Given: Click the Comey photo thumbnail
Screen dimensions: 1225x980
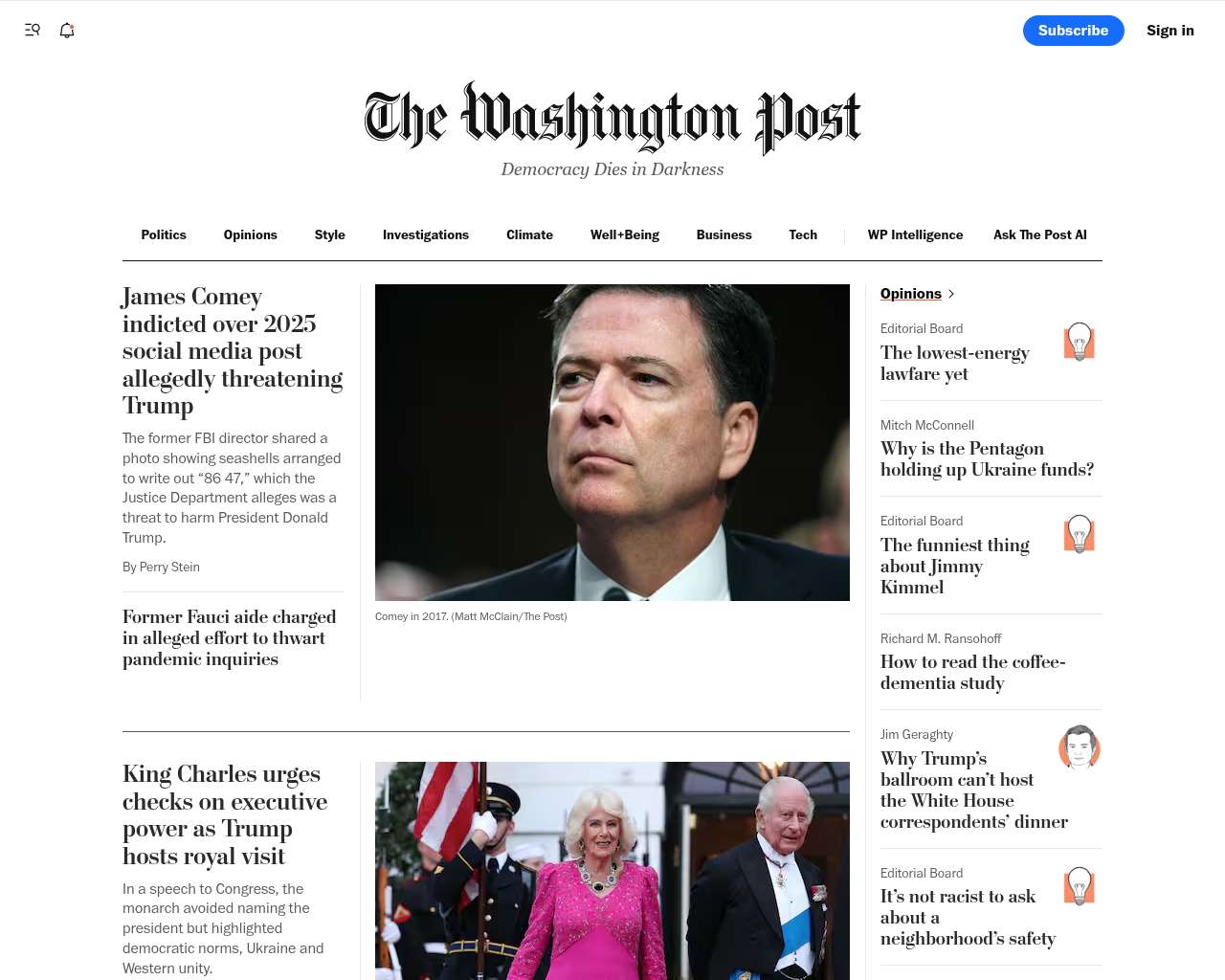Looking at the screenshot, I should 612,442.
